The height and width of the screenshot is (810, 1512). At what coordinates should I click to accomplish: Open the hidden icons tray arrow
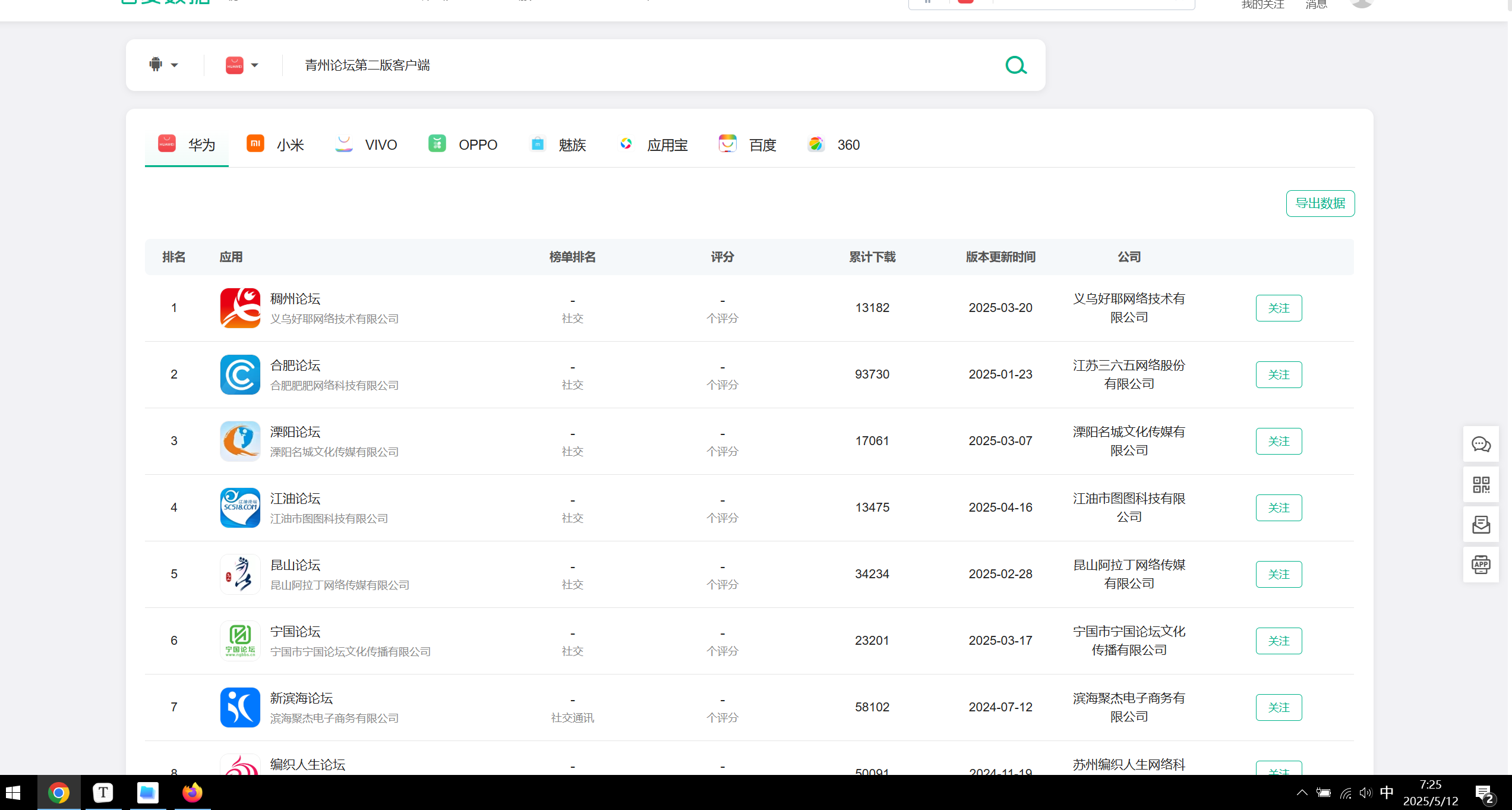click(1301, 793)
